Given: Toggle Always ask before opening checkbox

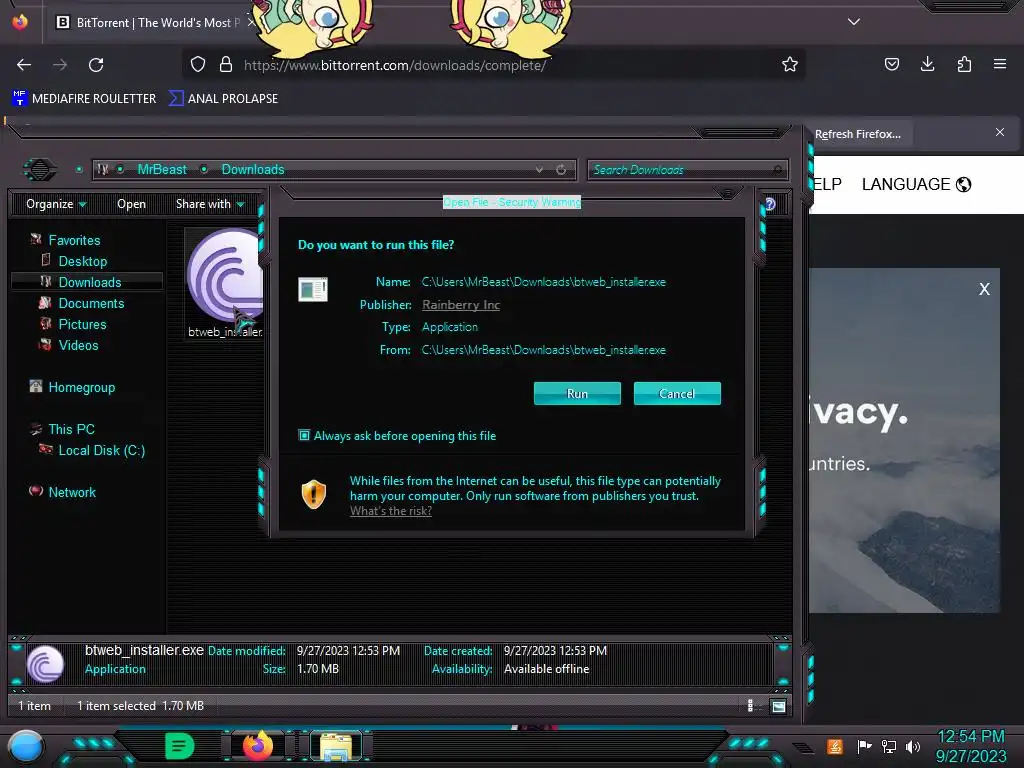Looking at the screenshot, I should pyautogui.click(x=304, y=435).
